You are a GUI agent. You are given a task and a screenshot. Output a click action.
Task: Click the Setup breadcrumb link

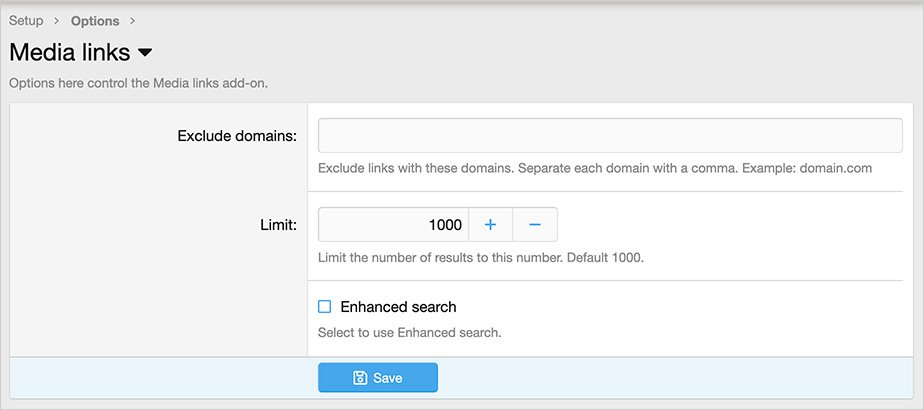click(x=26, y=20)
